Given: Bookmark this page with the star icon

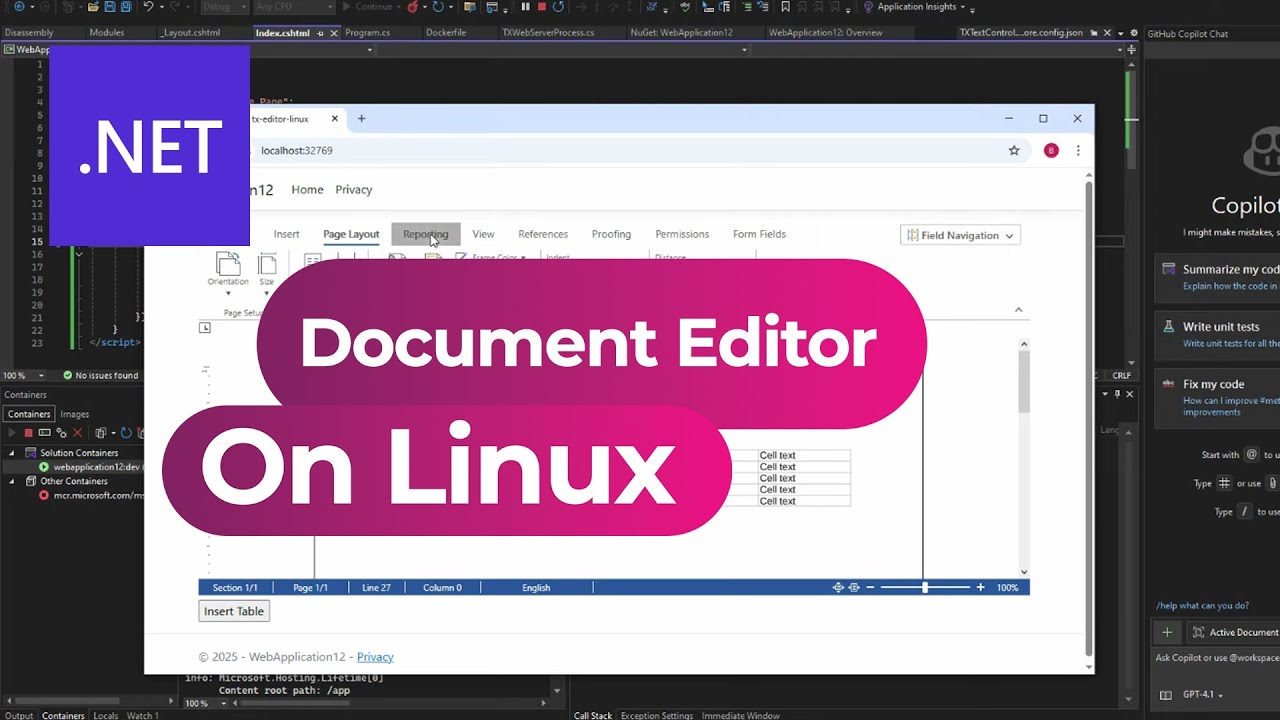Looking at the screenshot, I should pos(1014,150).
